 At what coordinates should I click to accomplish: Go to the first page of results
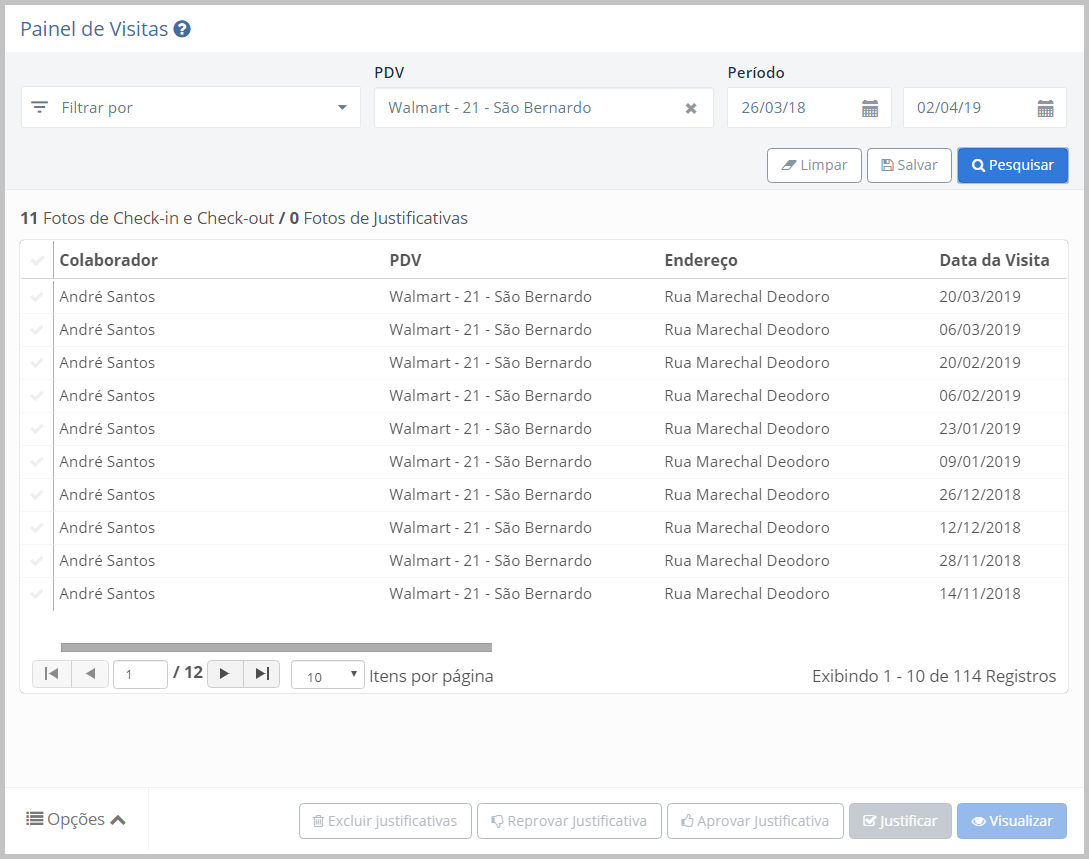52,674
